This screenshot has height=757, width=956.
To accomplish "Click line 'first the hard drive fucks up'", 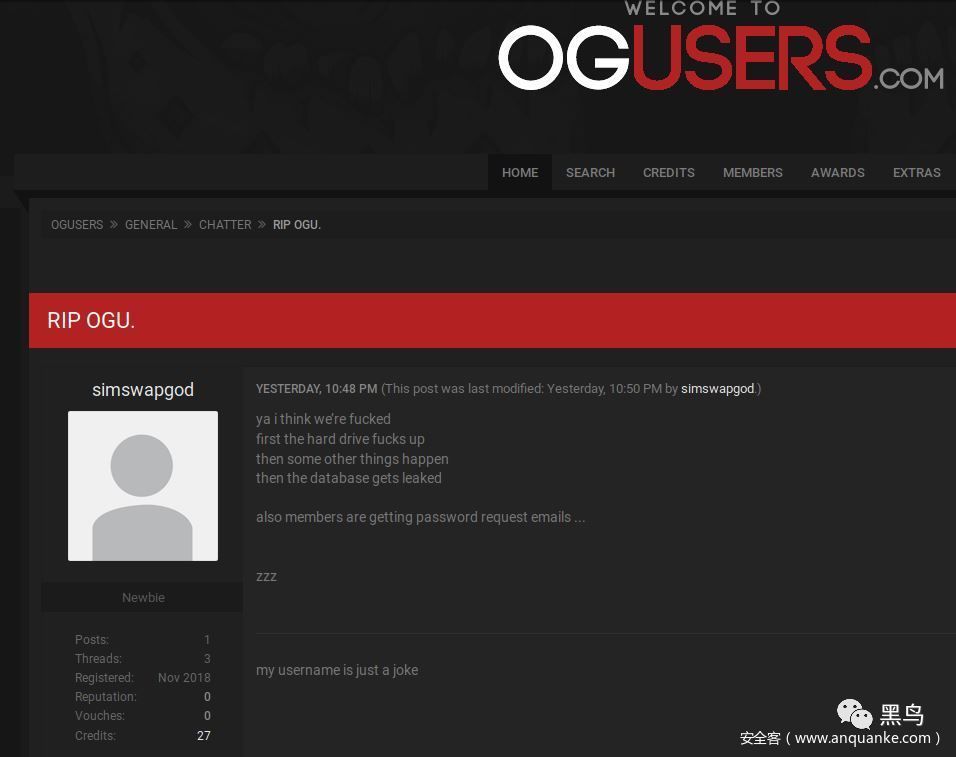I will [340, 439].
